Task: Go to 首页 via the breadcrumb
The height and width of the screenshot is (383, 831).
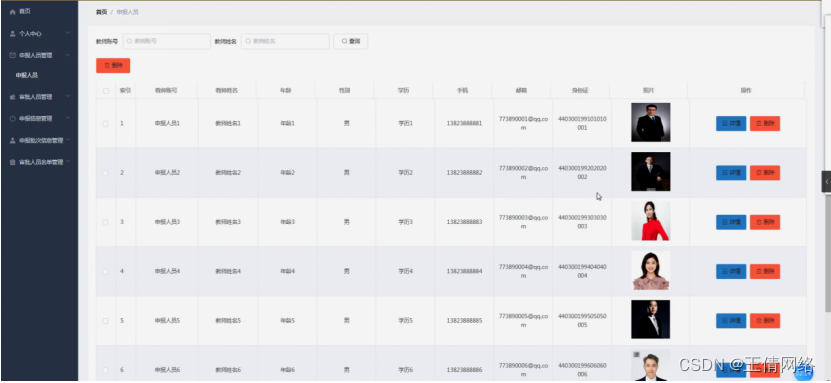Action: coord(101,12)
